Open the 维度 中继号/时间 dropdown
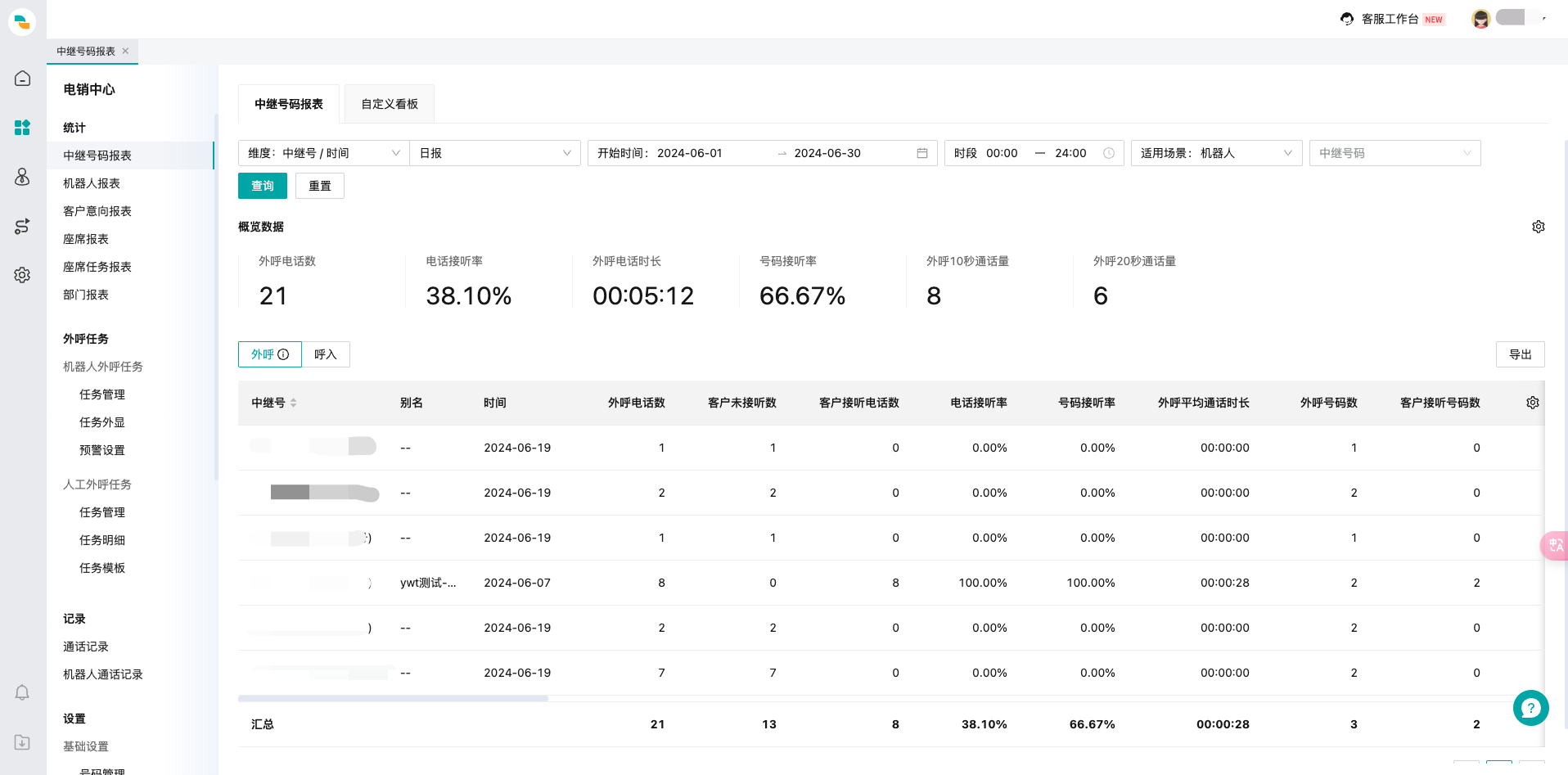The width and height of the screenshot is (1568, 775). point(324,153)
